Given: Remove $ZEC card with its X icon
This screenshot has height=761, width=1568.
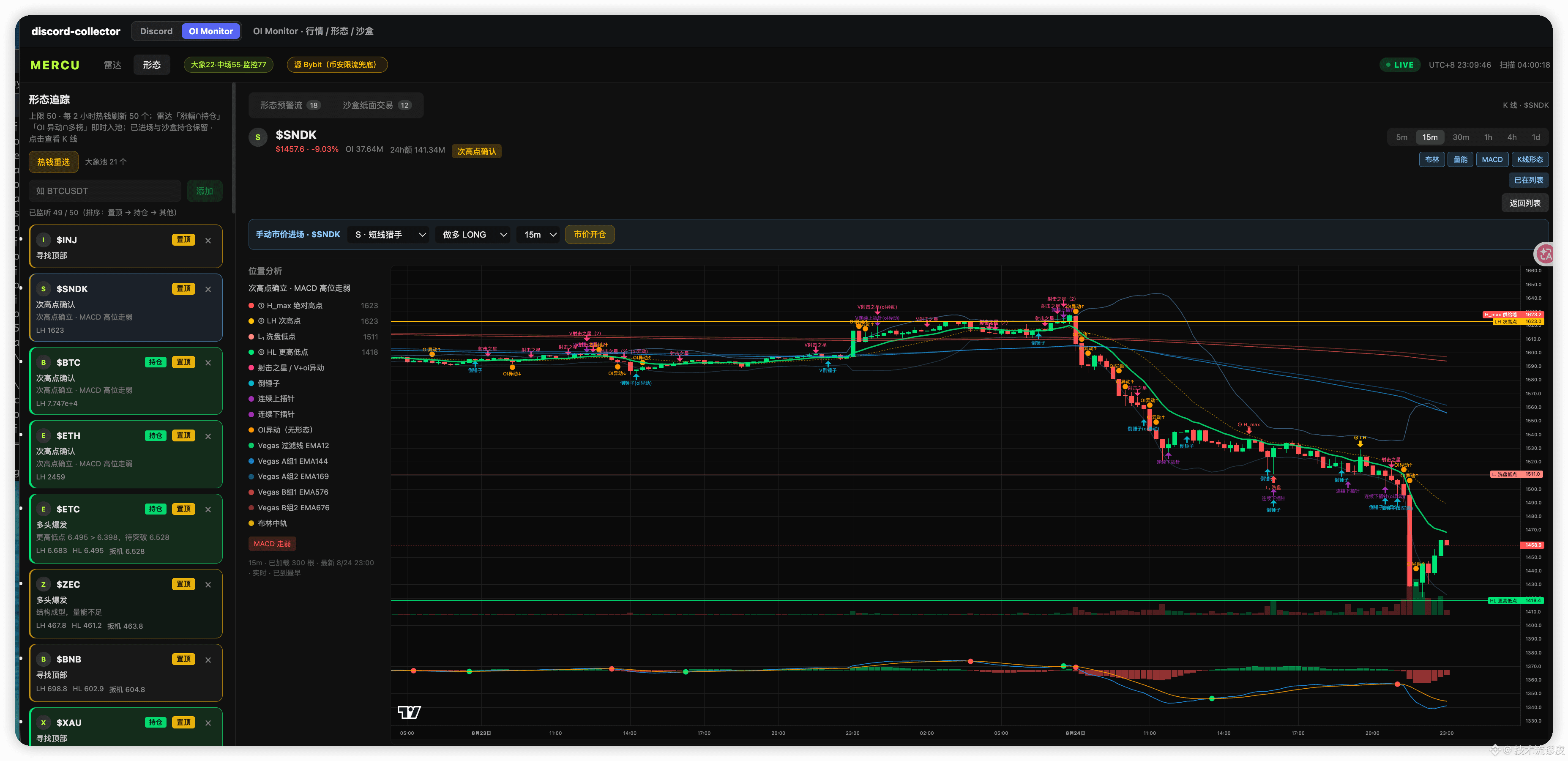Looking at the screenshot, I should [x=208, y=584].
